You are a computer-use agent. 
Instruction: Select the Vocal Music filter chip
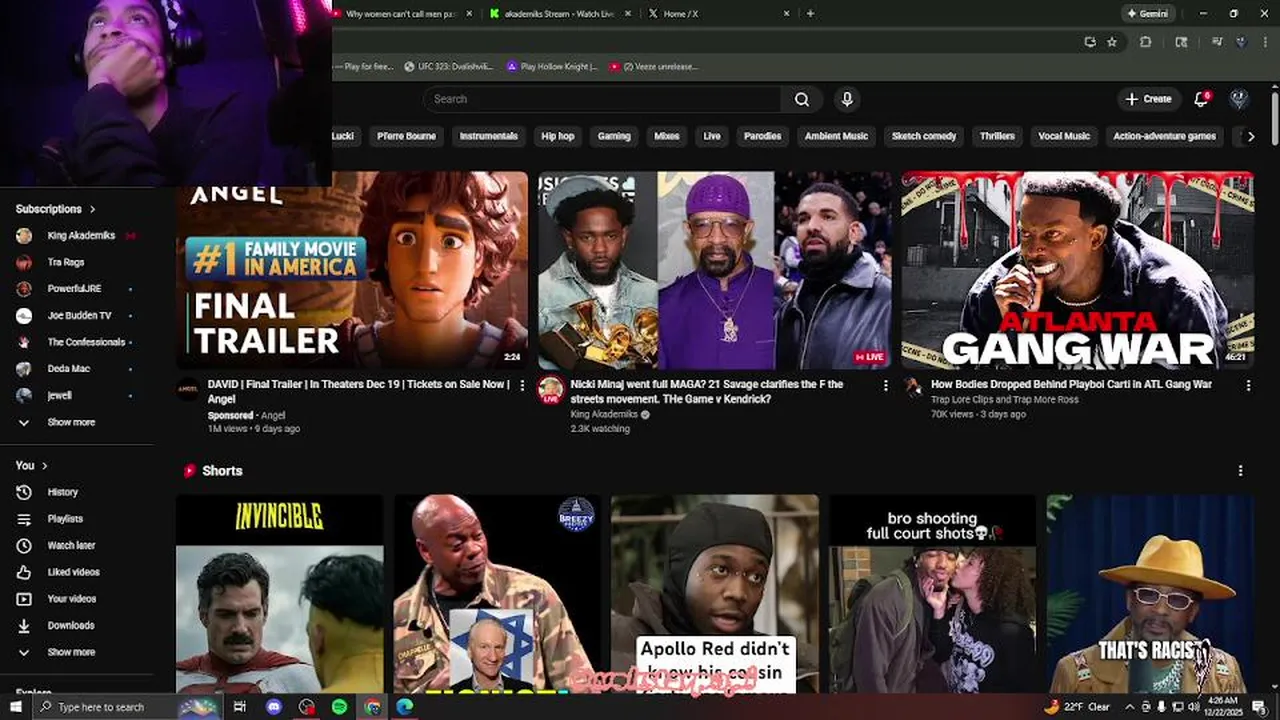(1064, 136)
